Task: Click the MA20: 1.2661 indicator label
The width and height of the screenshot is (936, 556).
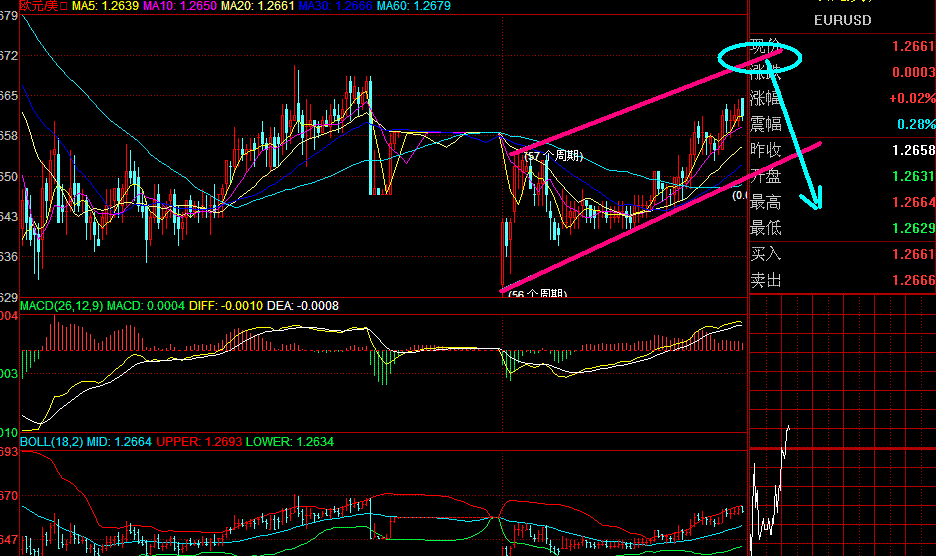Action: [x=257, y=7]
